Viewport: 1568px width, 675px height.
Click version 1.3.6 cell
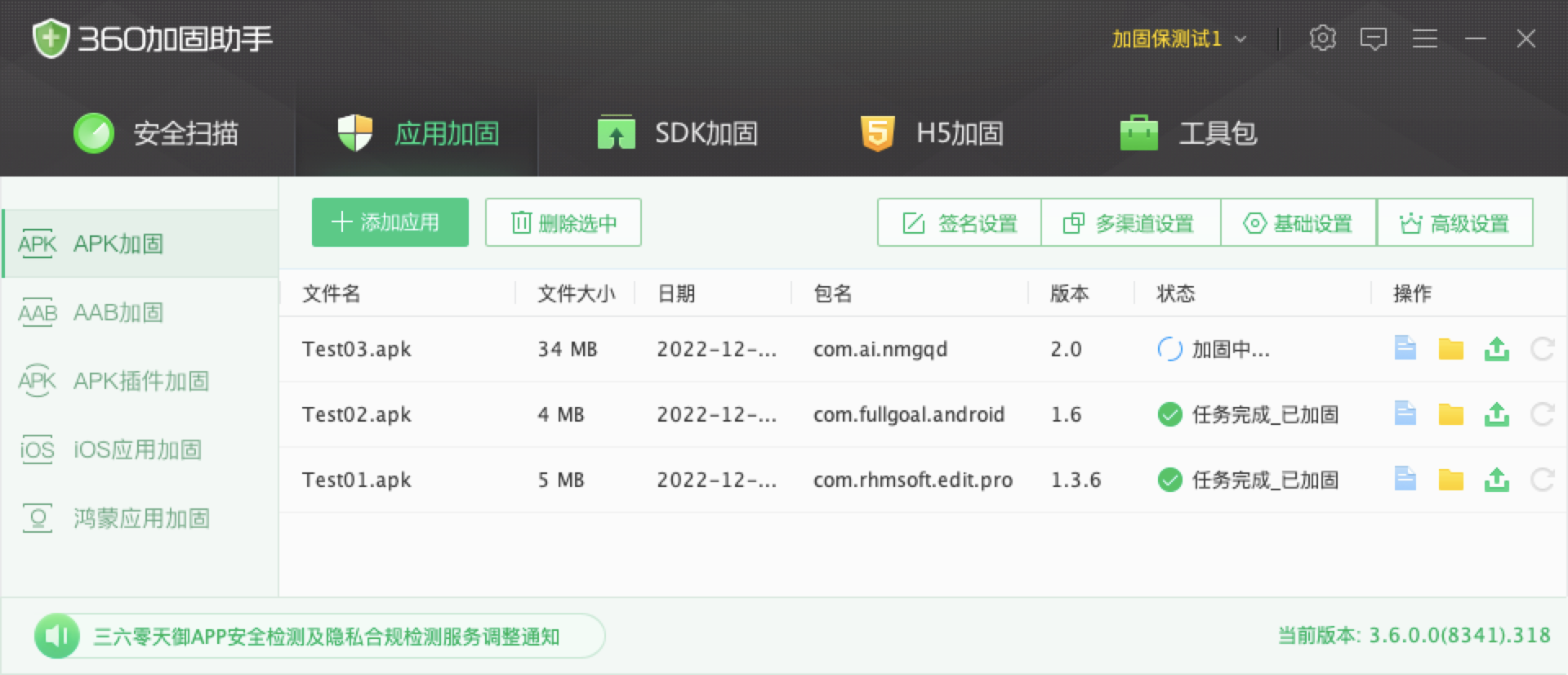point(1076,480)
